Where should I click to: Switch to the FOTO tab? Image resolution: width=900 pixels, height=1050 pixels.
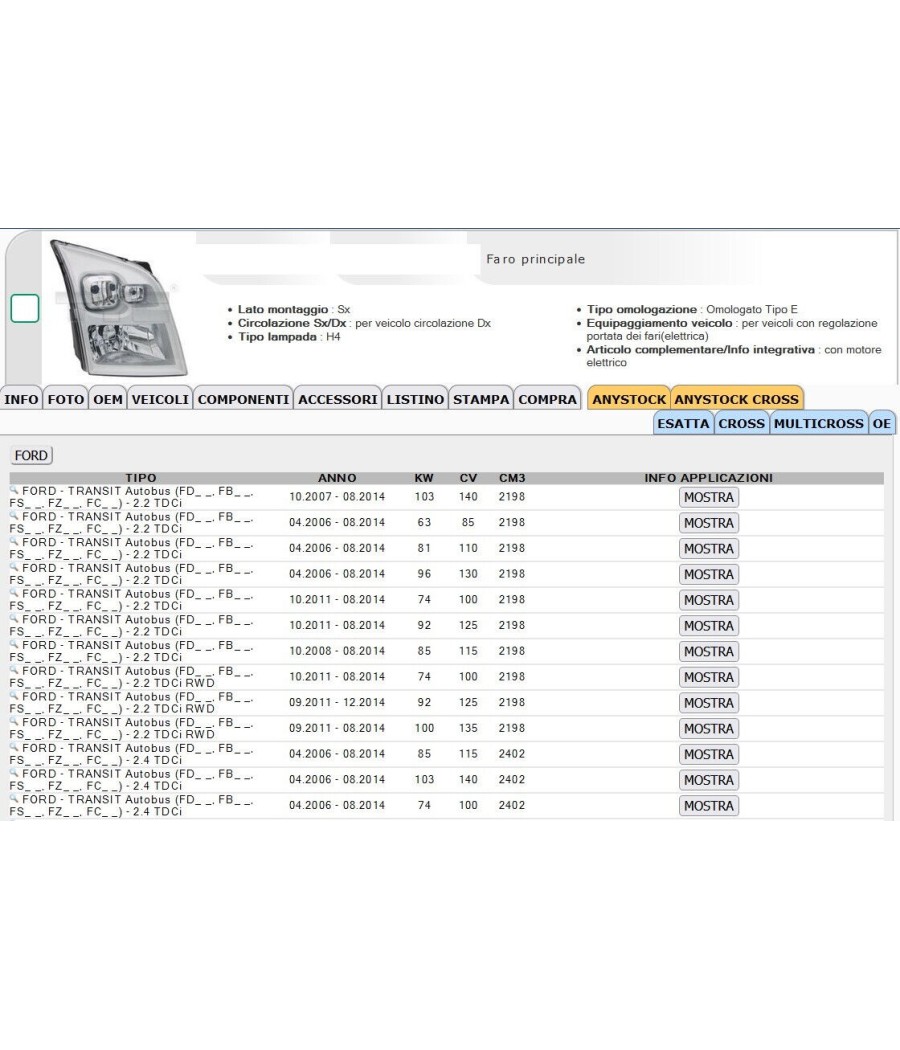(66, 400)
